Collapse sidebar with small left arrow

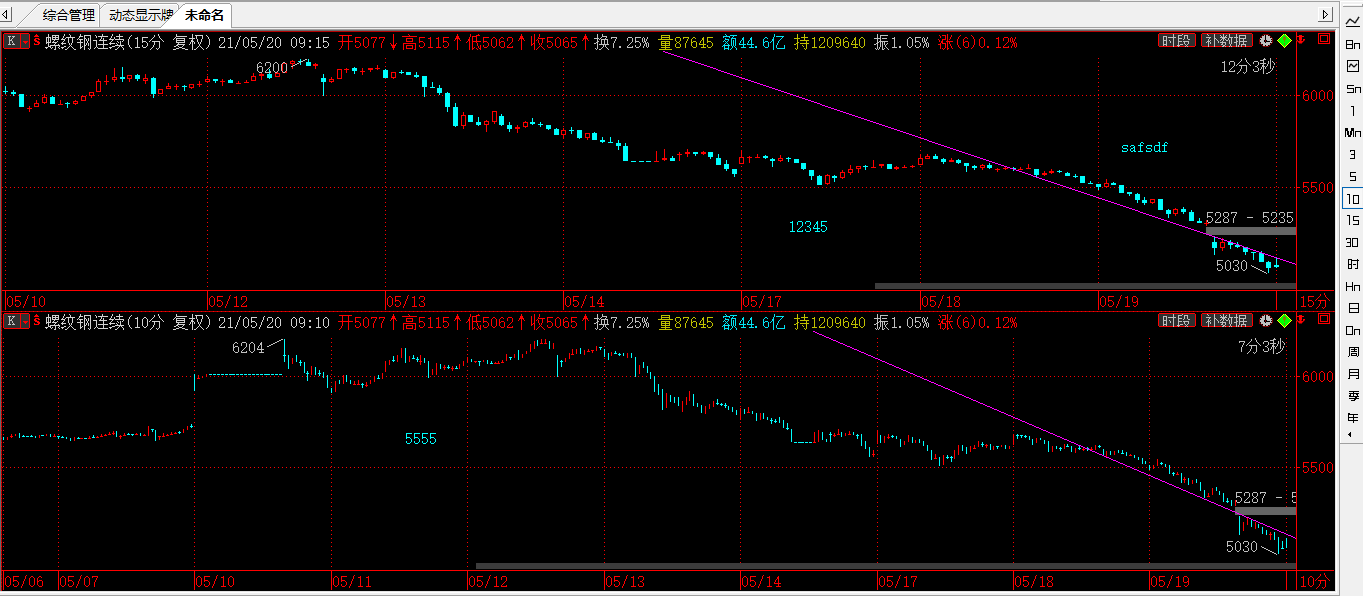click(x=1352, y=436)
